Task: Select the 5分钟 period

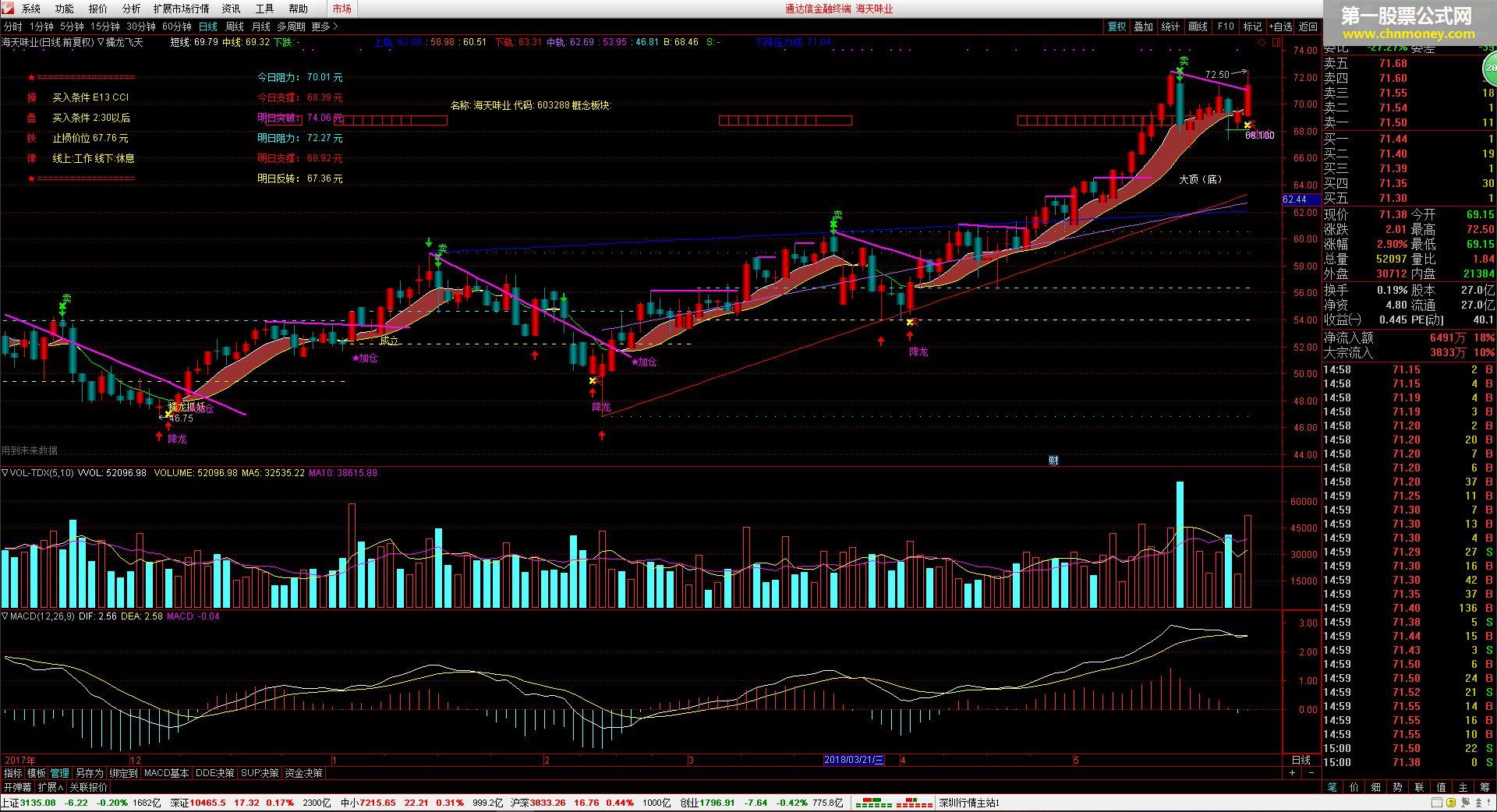Action: (x=72, y=26)
